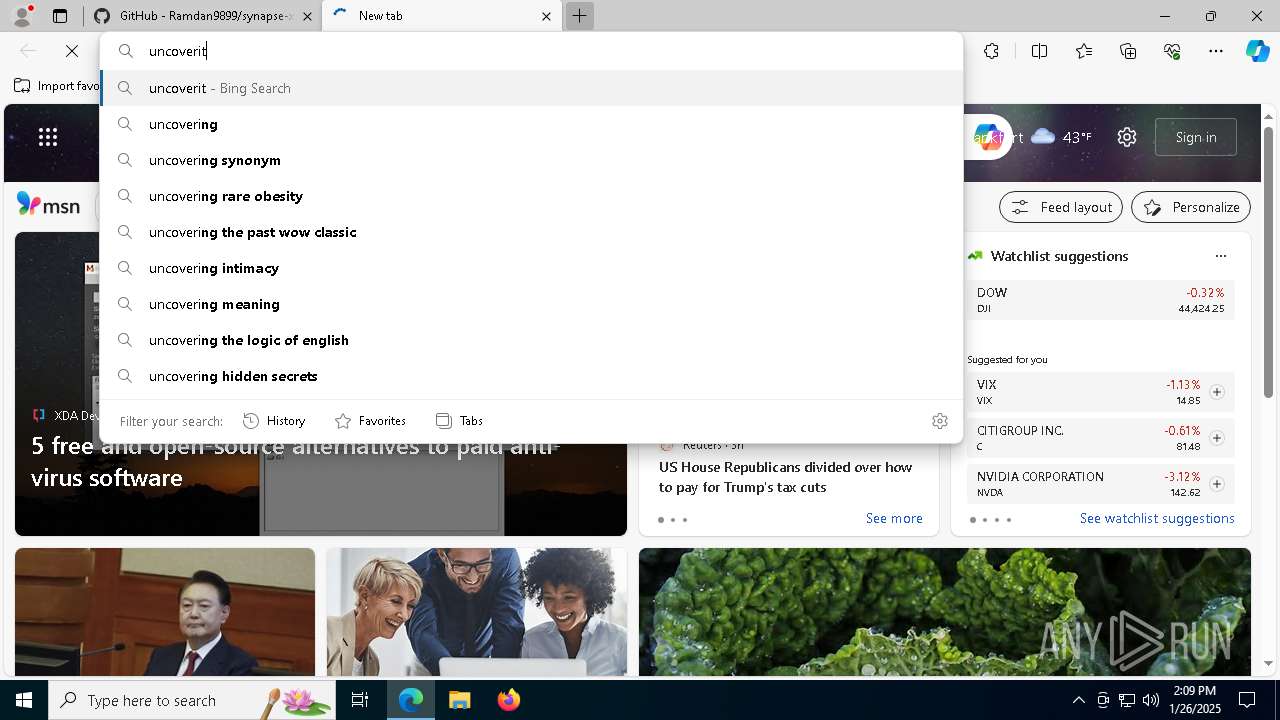Open US House Republicans article
Screen dimensions: 1280x720
(x=785, y=477)
